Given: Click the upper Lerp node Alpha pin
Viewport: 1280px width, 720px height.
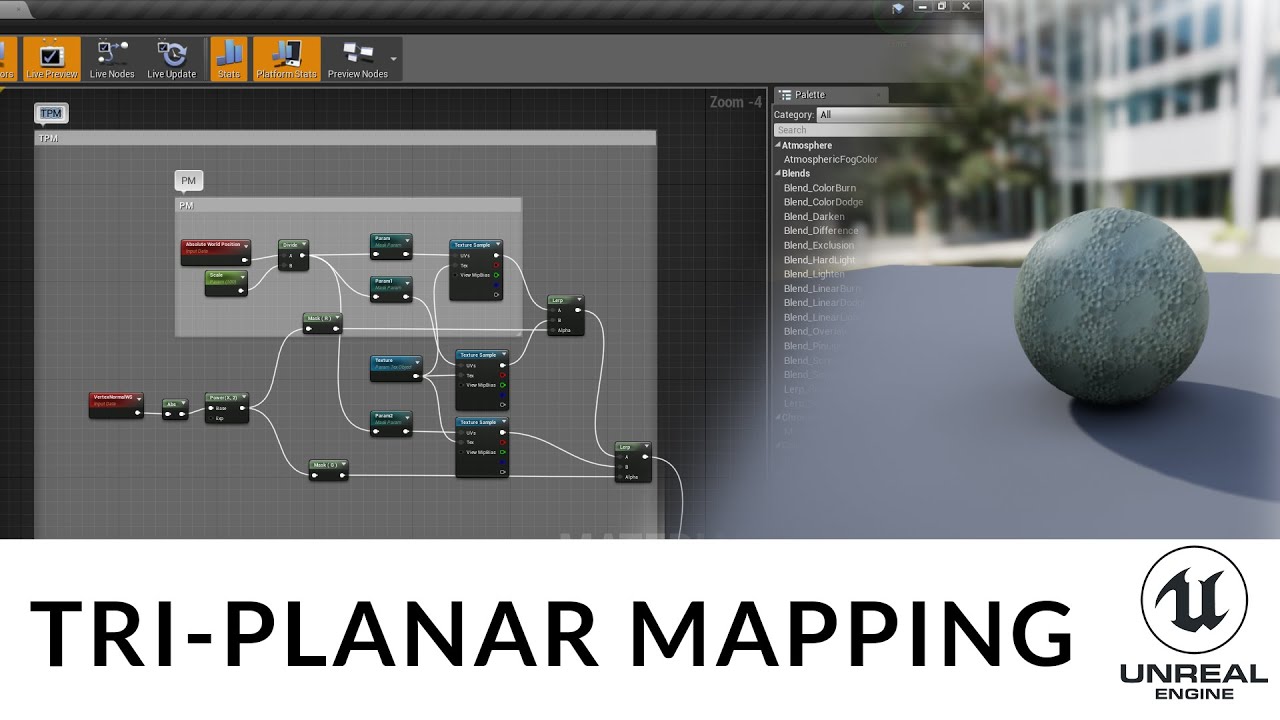Looking at the screenshot, I should (x=553, y=330).
